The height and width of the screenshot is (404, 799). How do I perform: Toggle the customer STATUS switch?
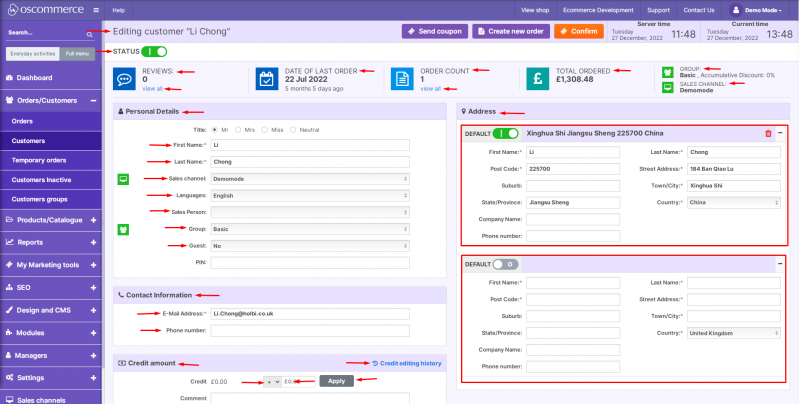point(154,50)
